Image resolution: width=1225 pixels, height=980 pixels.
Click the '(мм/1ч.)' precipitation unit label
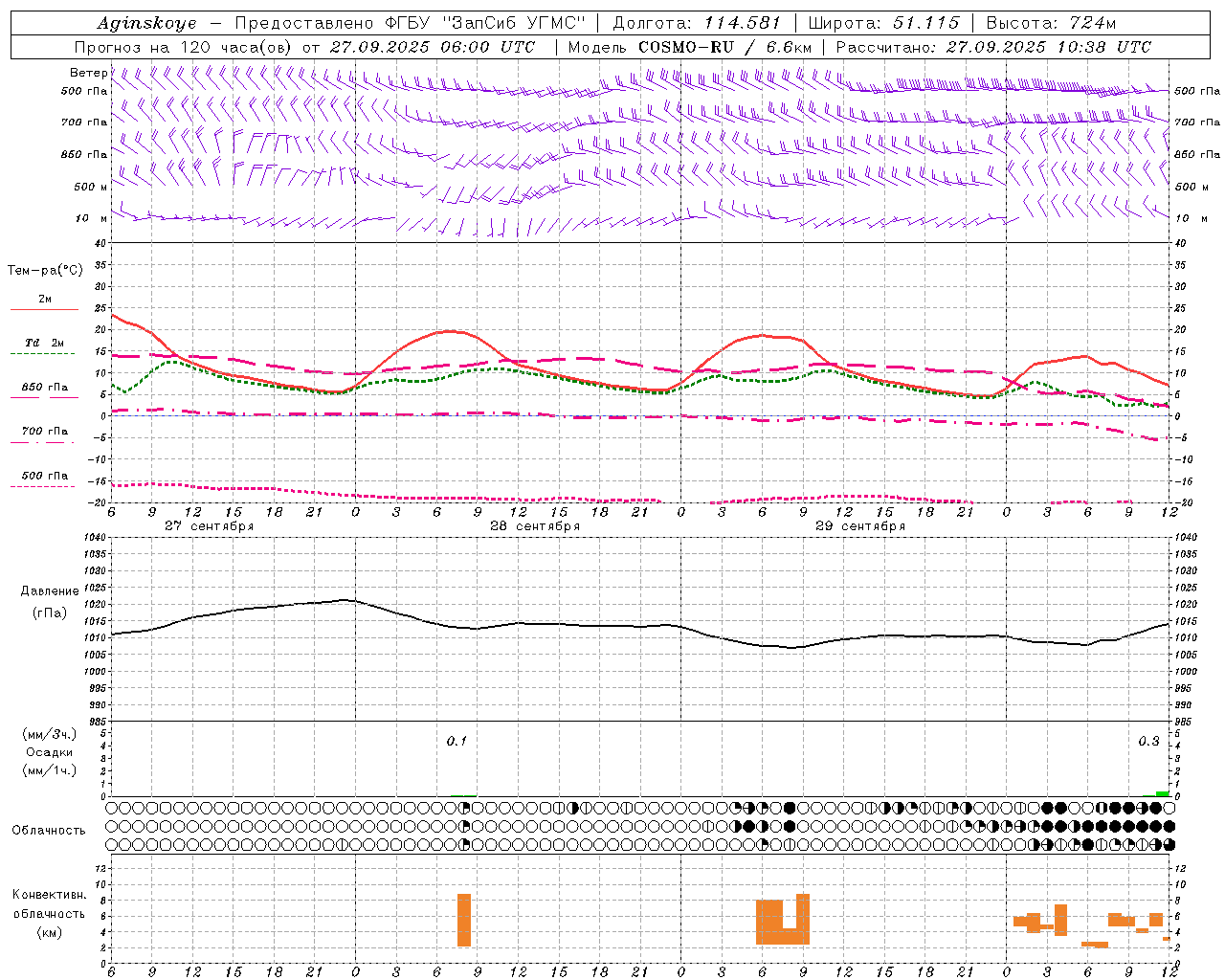coord(50,771)
